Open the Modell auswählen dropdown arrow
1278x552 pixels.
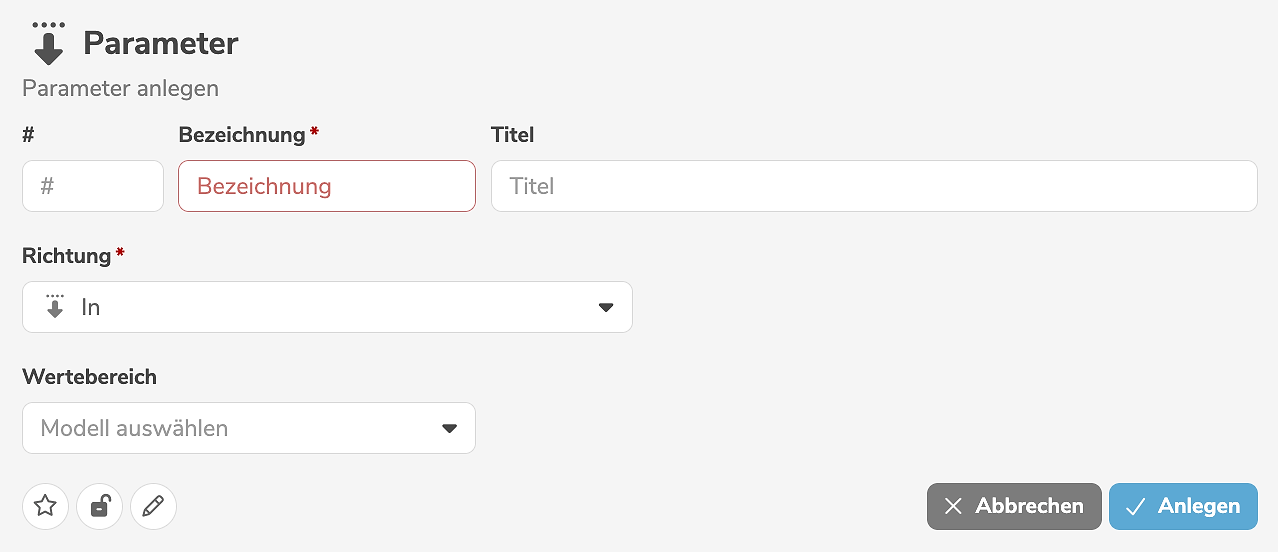pos(449,428)
